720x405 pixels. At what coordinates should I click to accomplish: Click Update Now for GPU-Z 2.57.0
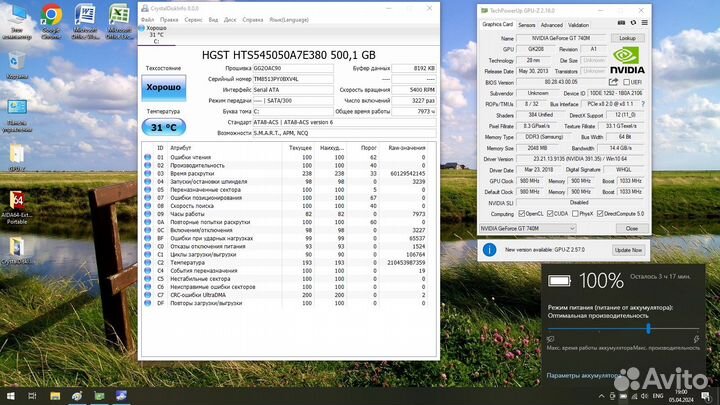pyautogui.click(x=628, y=250)
